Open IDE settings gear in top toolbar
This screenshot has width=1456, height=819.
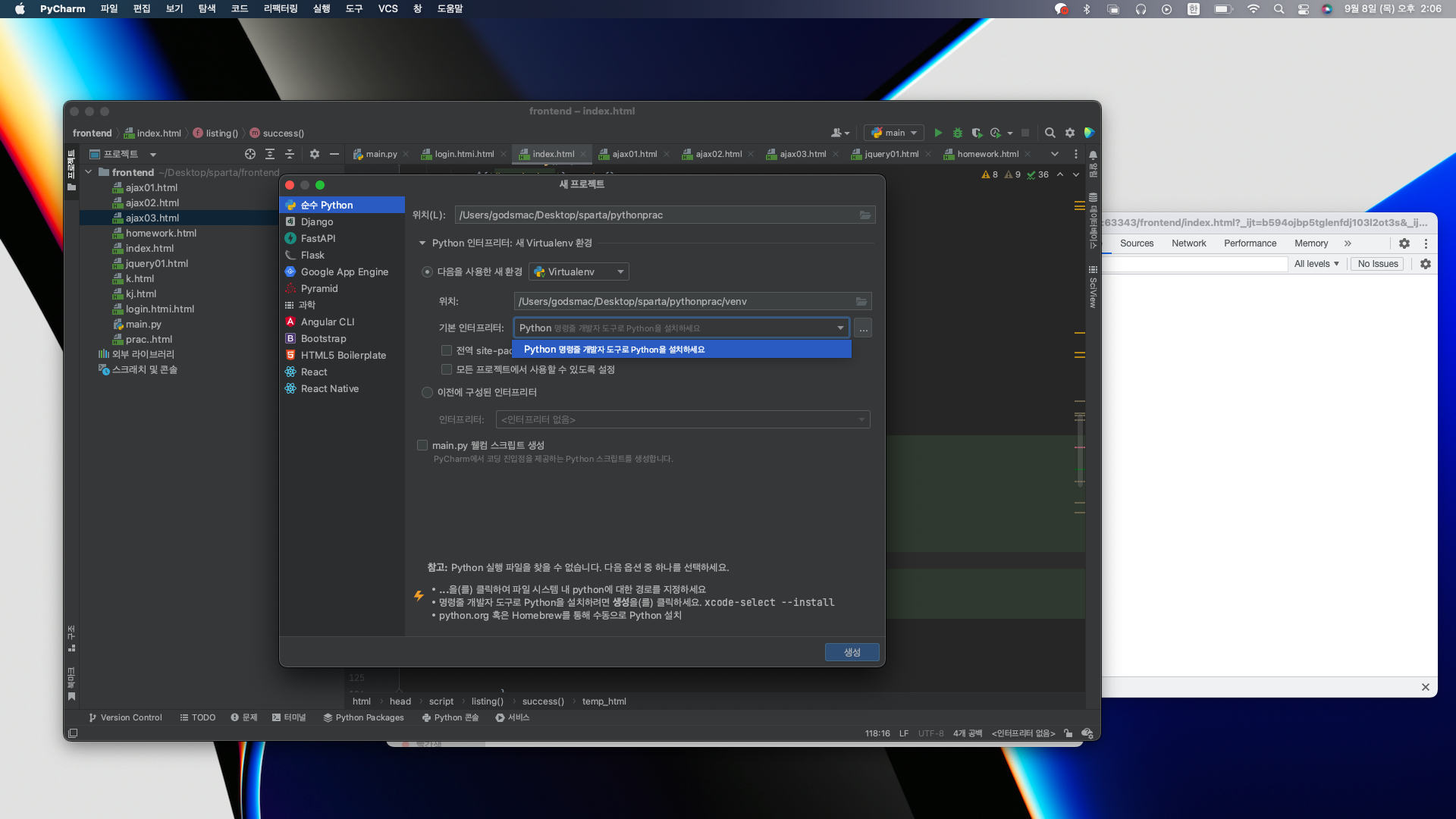pos(1070,133)
